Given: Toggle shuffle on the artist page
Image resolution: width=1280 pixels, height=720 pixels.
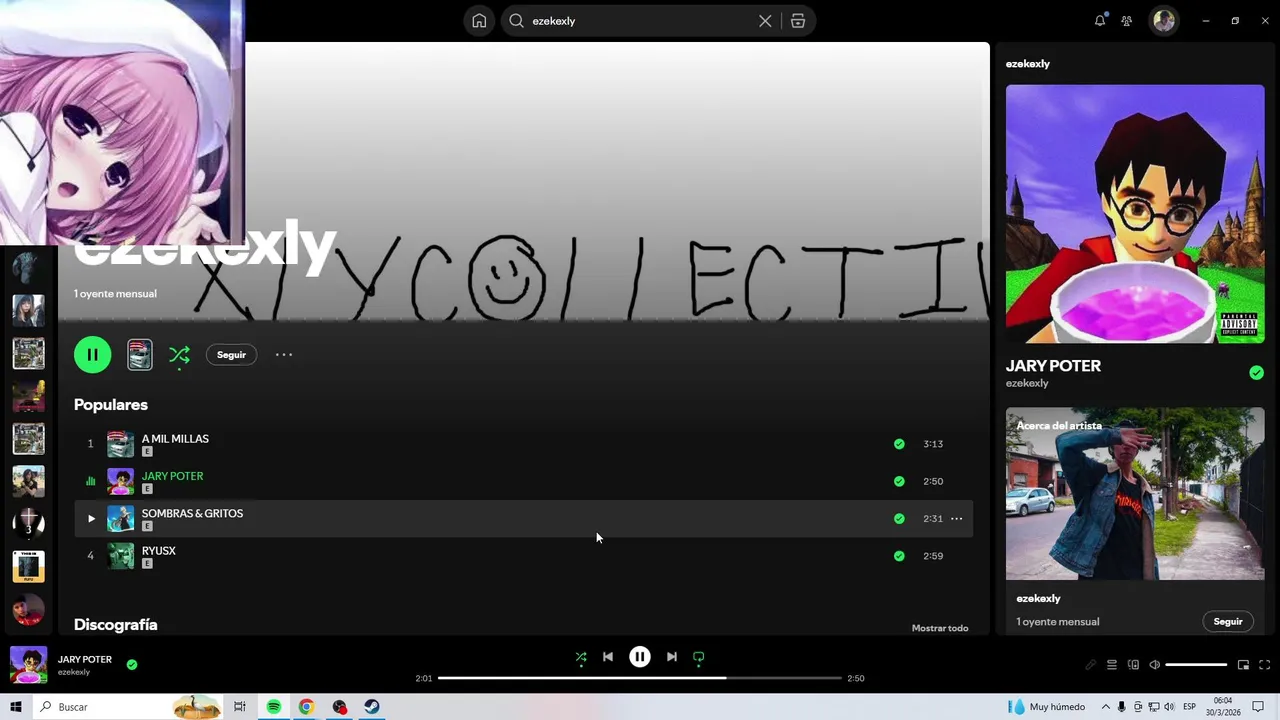Looking at the screenshot, I should 179,354.
